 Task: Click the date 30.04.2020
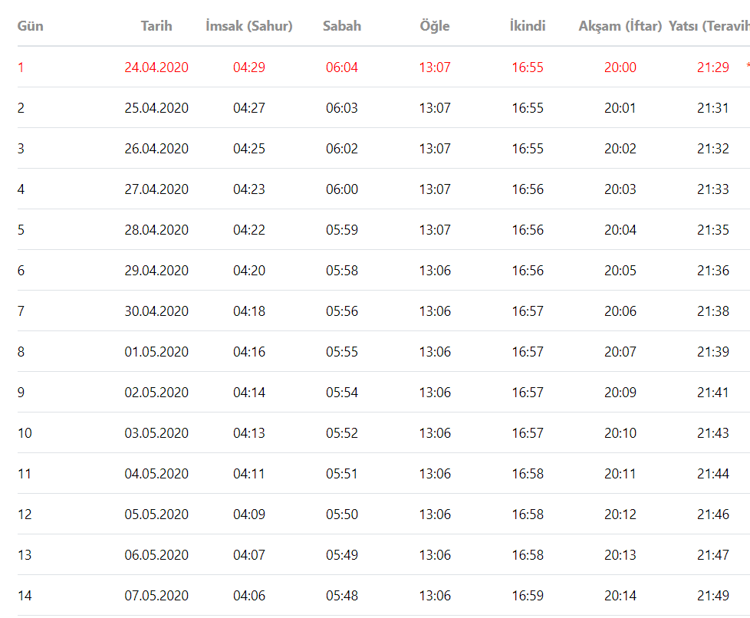tap(156, 312)
